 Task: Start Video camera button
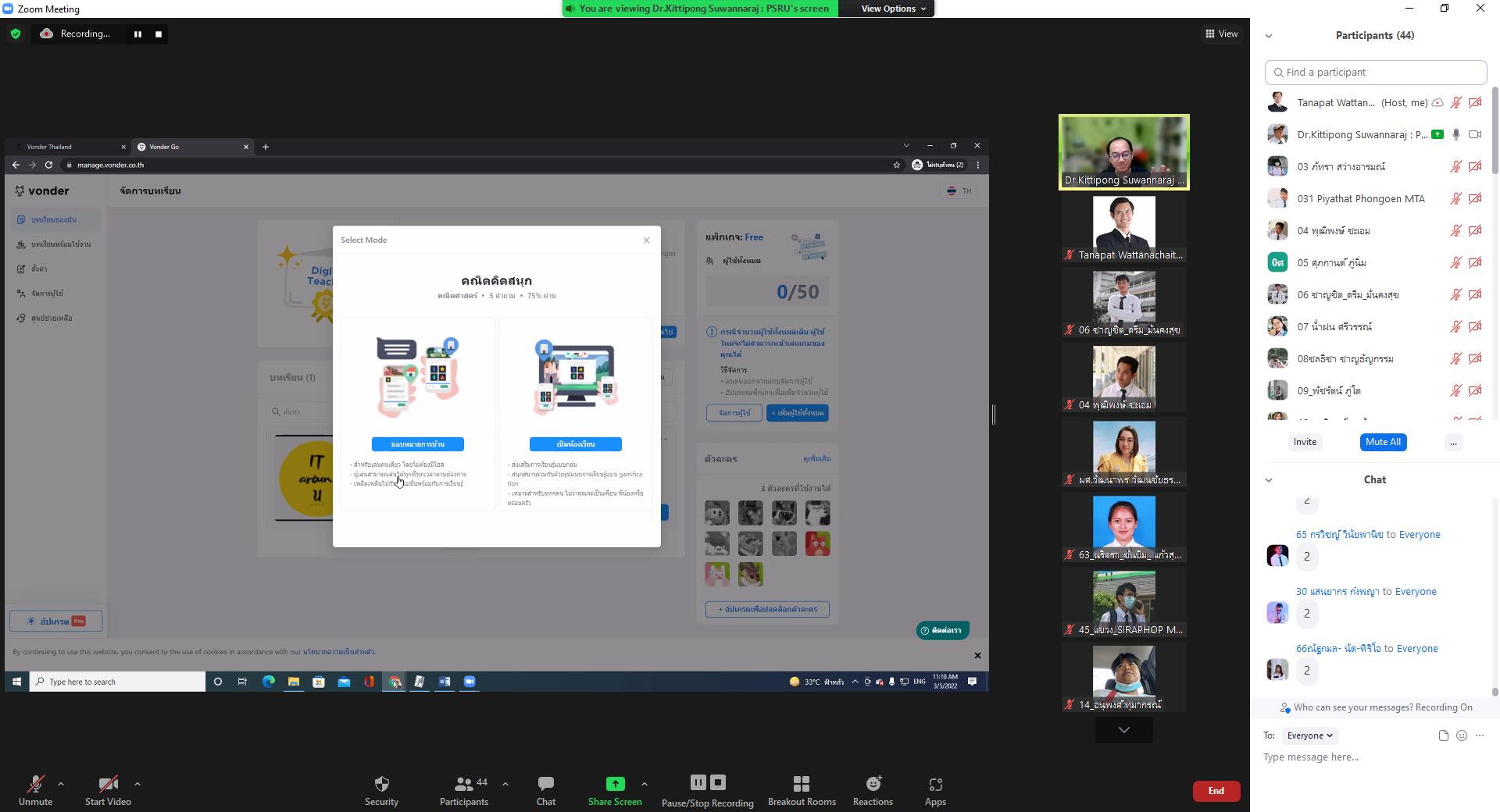(108, 790)
